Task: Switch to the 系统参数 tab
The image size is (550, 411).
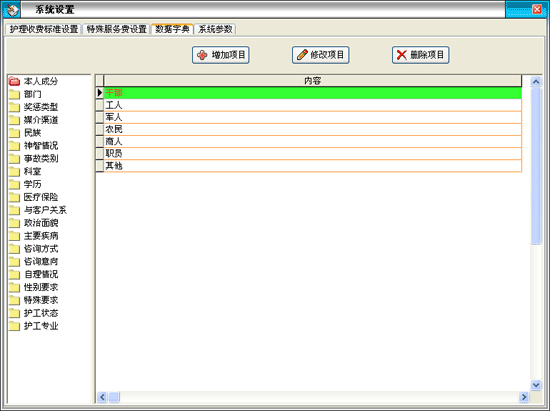Action: pos(215,29)
